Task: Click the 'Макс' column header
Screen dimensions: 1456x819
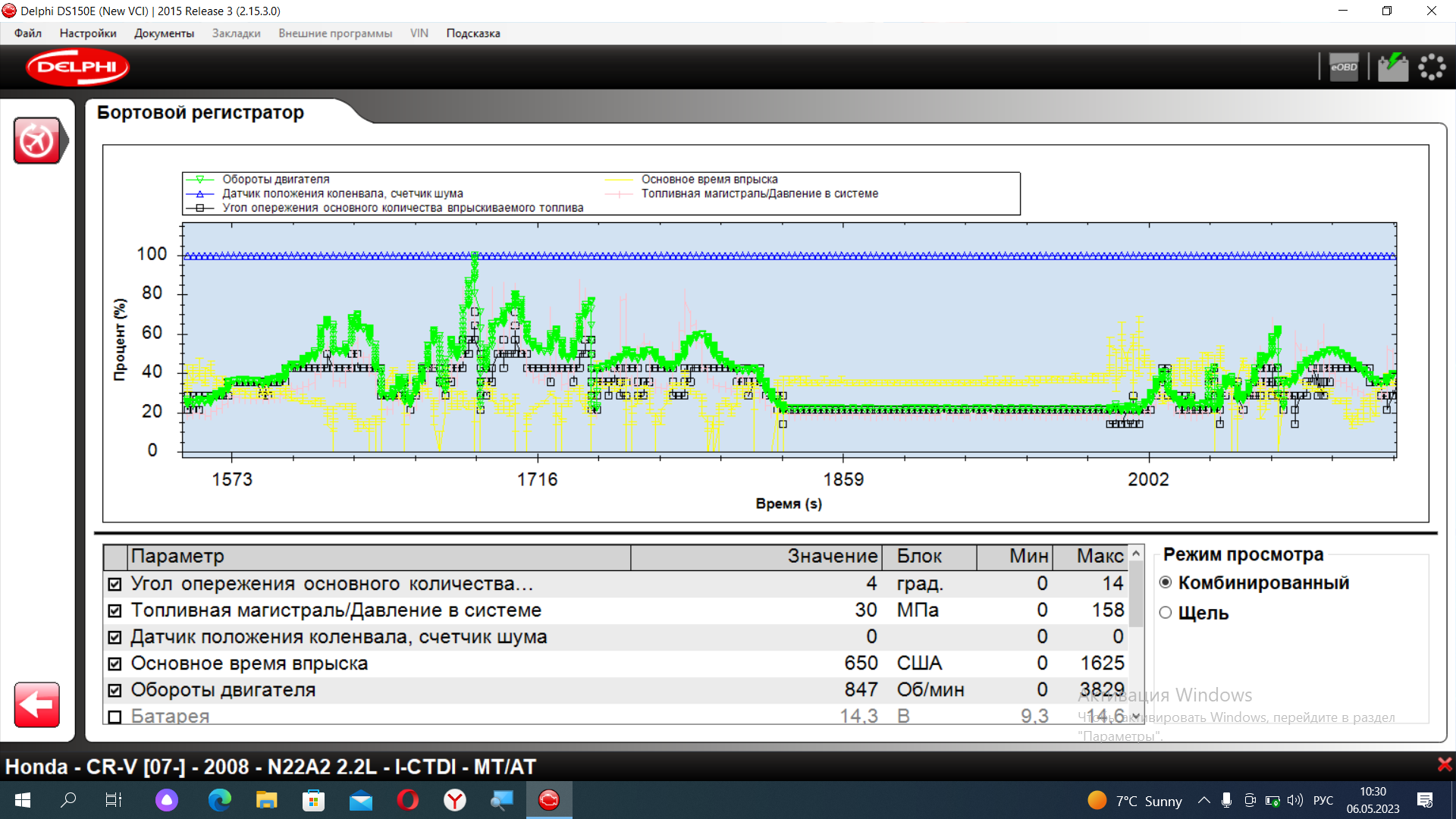Action: click(x=1090, y=557)
